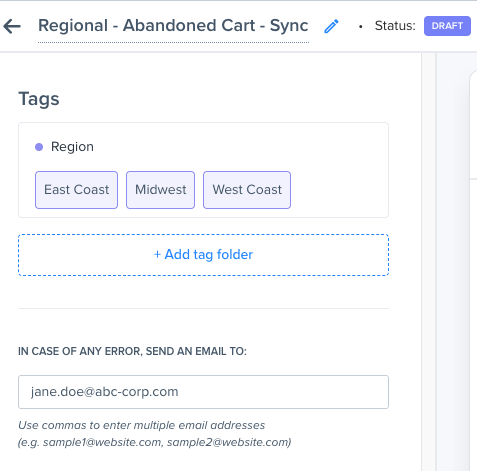Viewport: 477px width, 471px height.
Task: Click the pencil icon to rename the sync
Action: click(331, 26)
